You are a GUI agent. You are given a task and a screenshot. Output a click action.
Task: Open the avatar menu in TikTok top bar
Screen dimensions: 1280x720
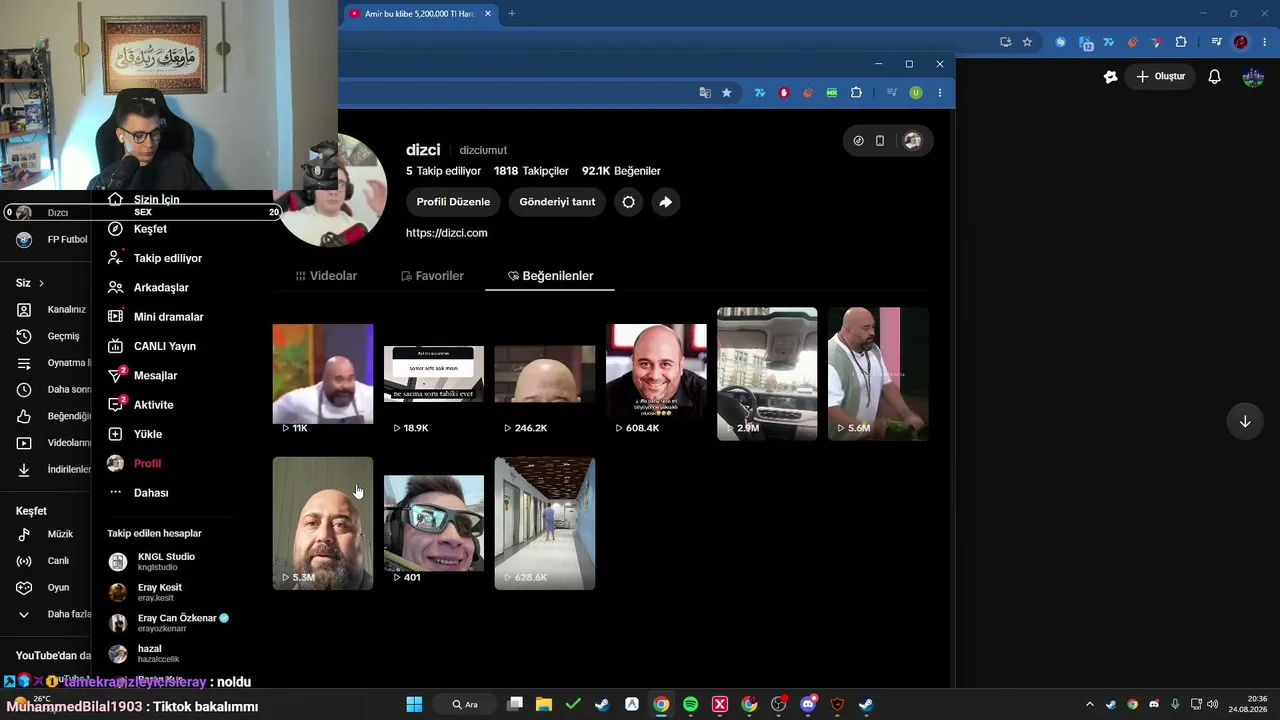coord(912,141)
